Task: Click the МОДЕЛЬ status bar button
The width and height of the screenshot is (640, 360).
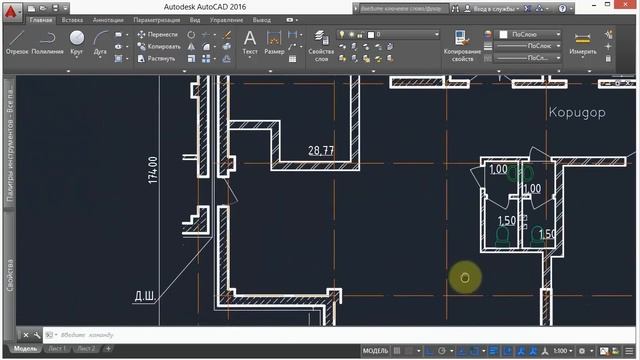Action: click(376, 351)
